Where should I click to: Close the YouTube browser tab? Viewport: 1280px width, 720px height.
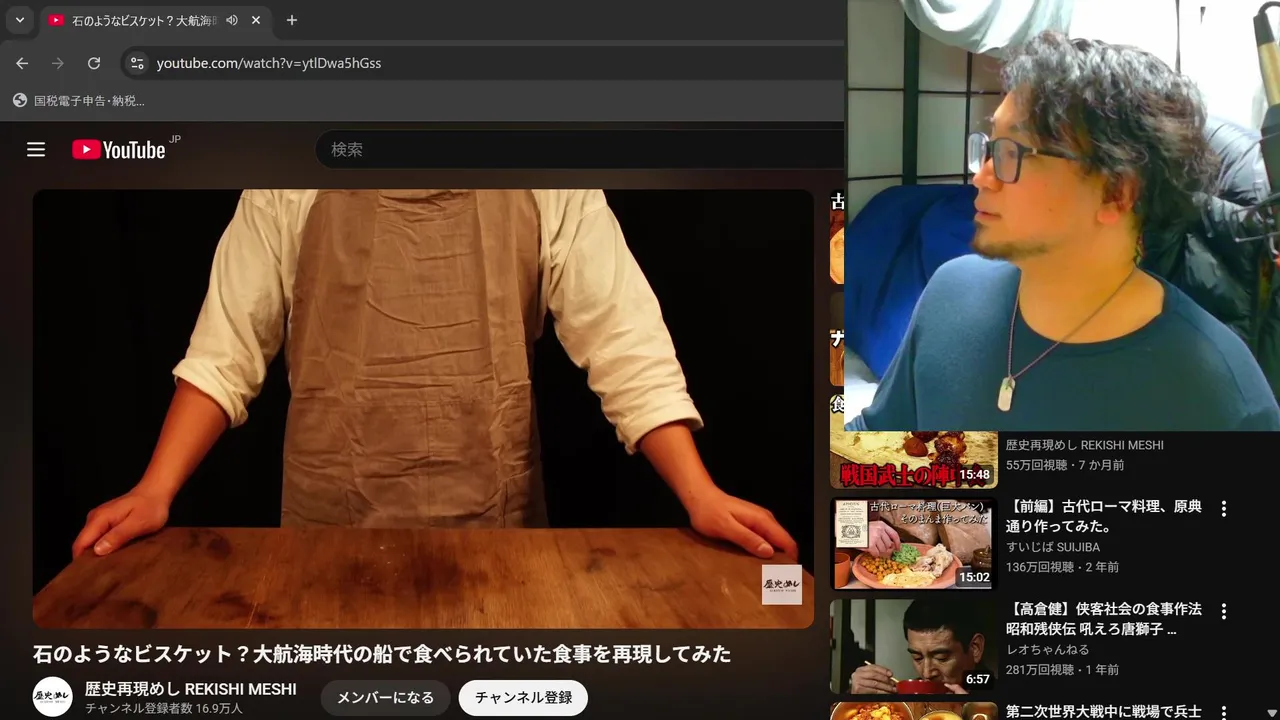[x=256, y=20]
